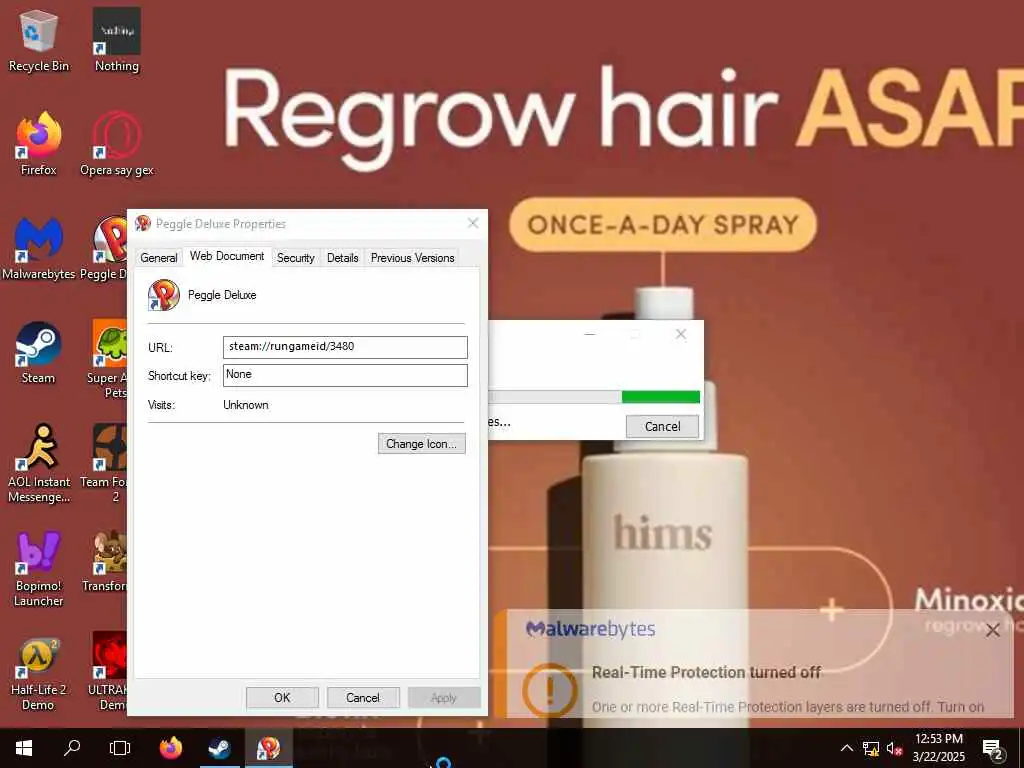1024x768 pixels.
Task: Open the Windows Start menu
Action: pyautogui.click(x=24, y=748)
